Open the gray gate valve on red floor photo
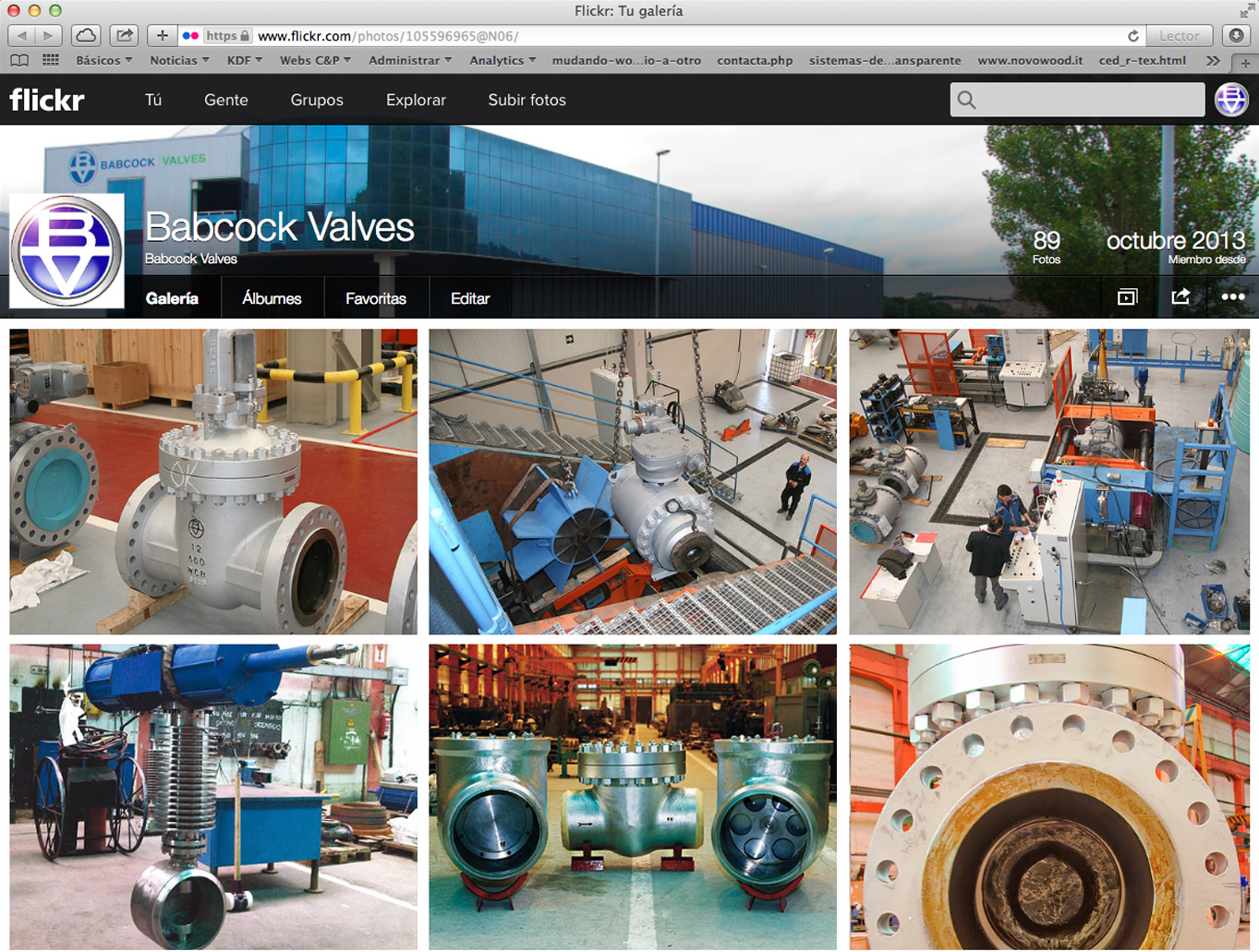1259x952 pixels. [x=213, y=482]
